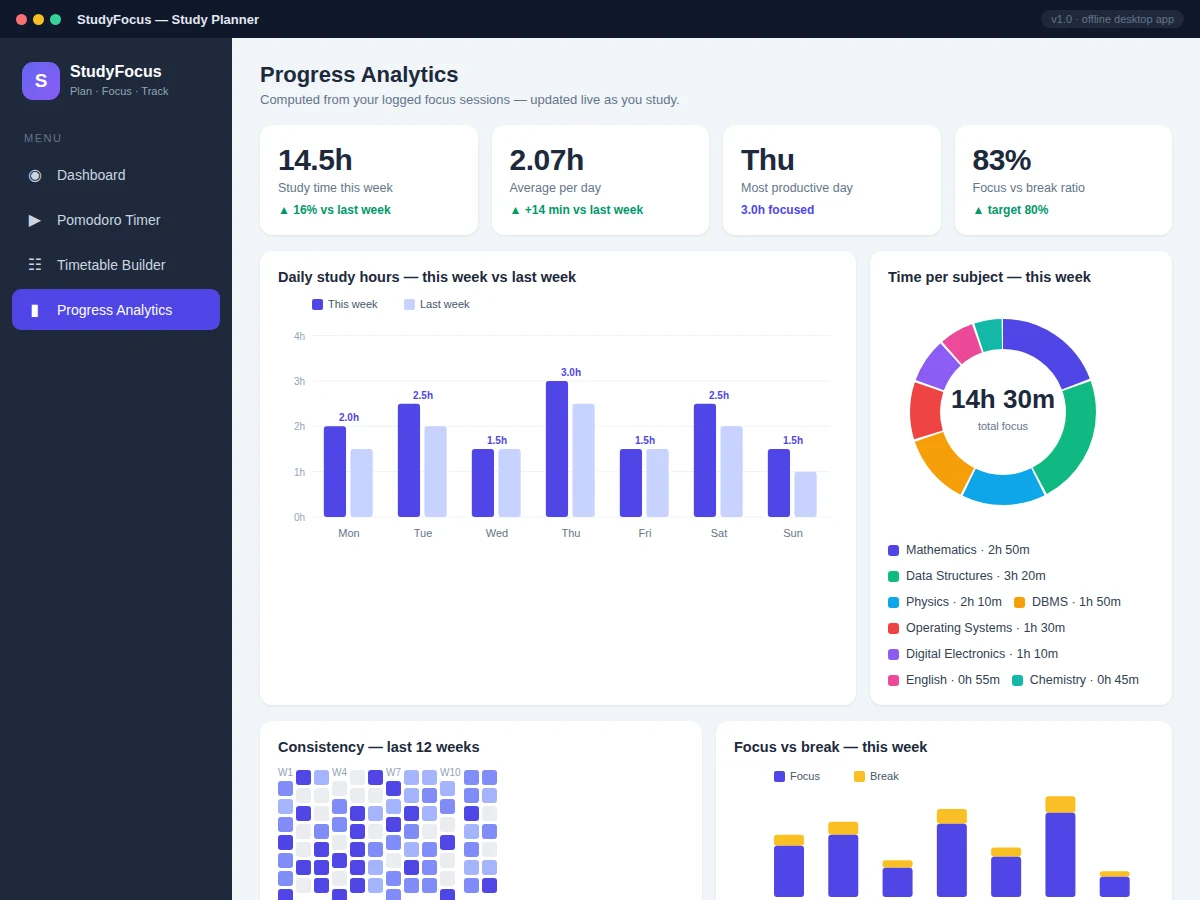Click the Timetable Builder grid icon
The height and width of the screenshot is (900, 1200).
pos(35,265)
